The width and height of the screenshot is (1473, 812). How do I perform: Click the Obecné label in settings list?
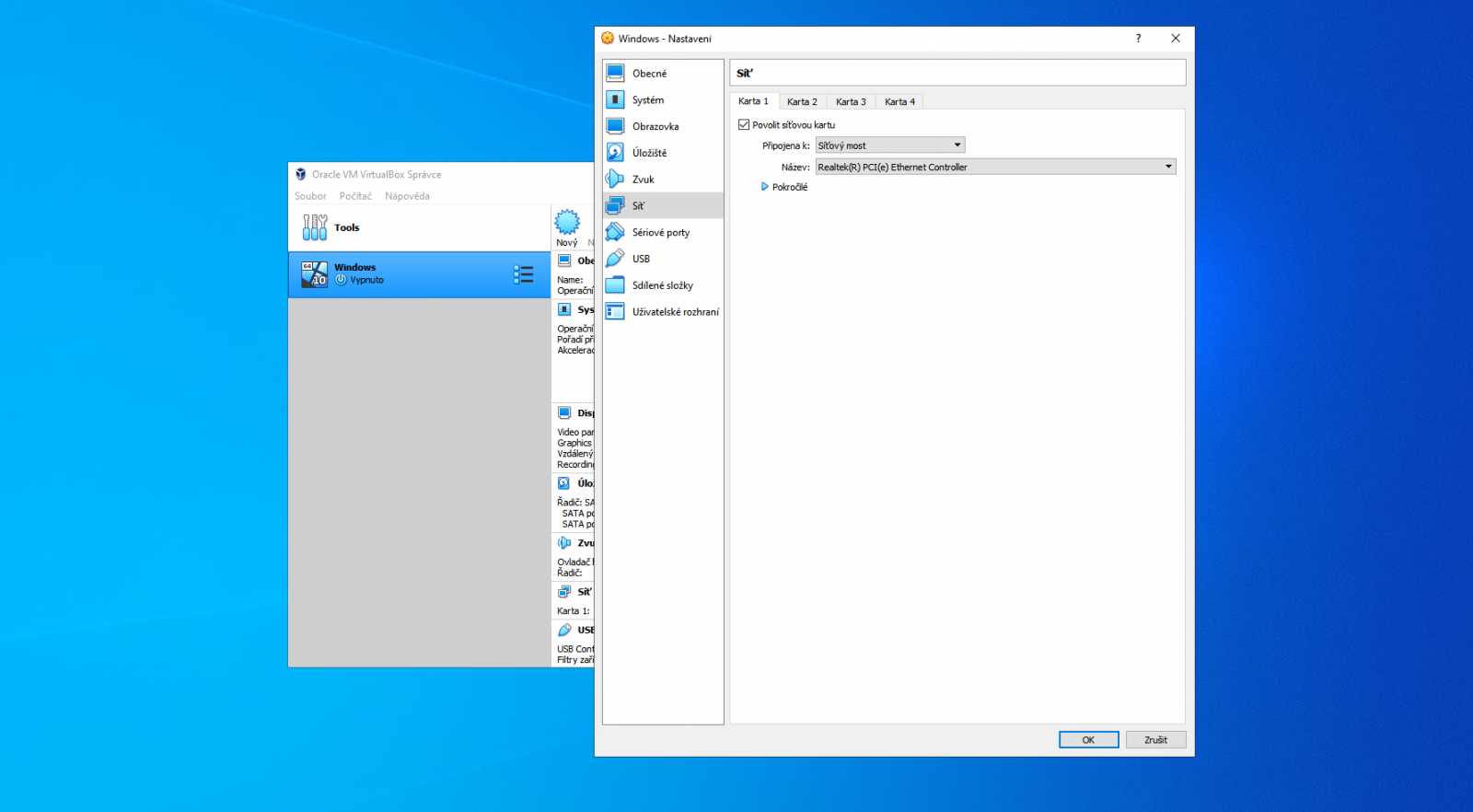coord(649,74)
